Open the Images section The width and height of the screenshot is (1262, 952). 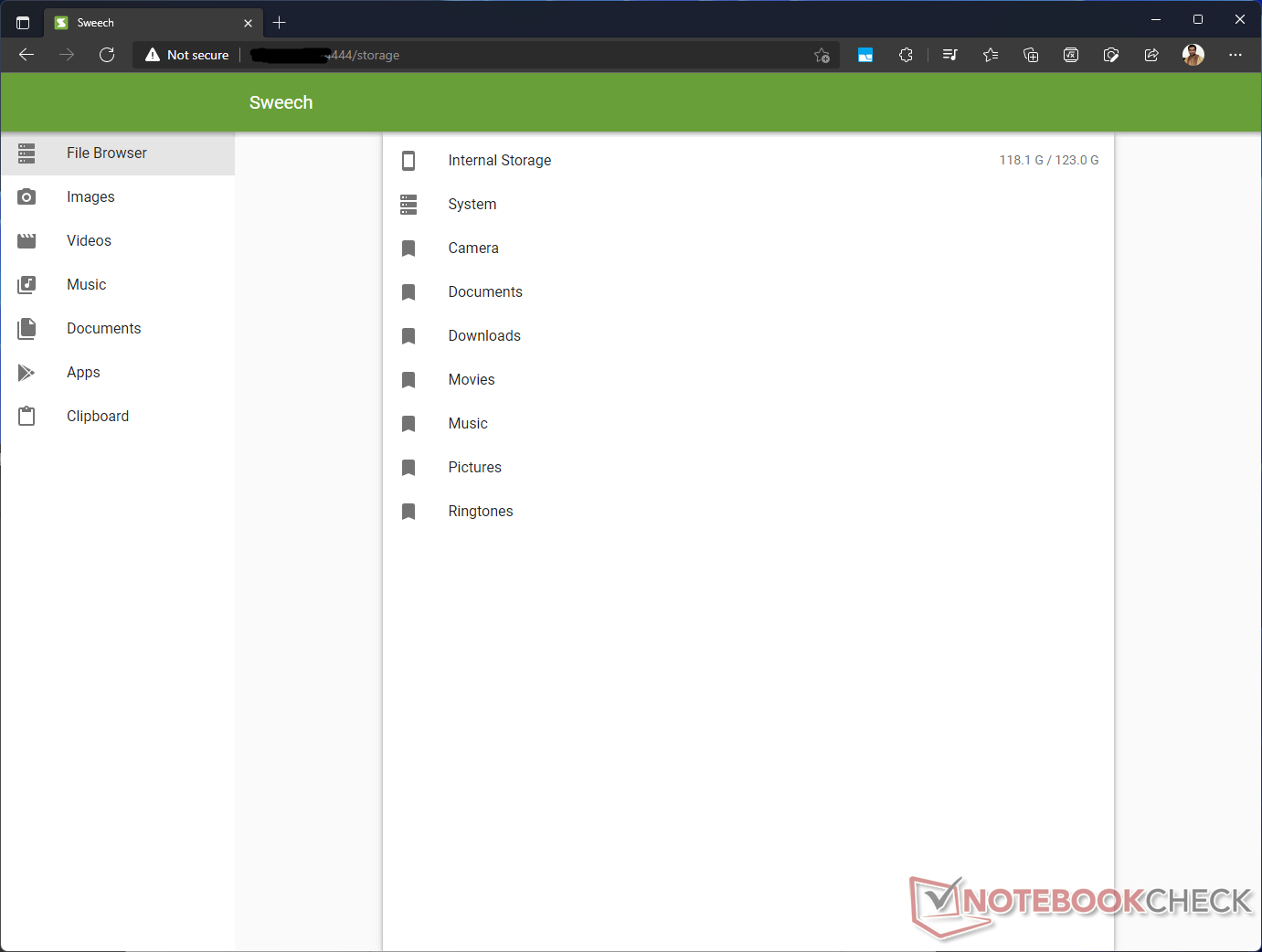point(118,197)
